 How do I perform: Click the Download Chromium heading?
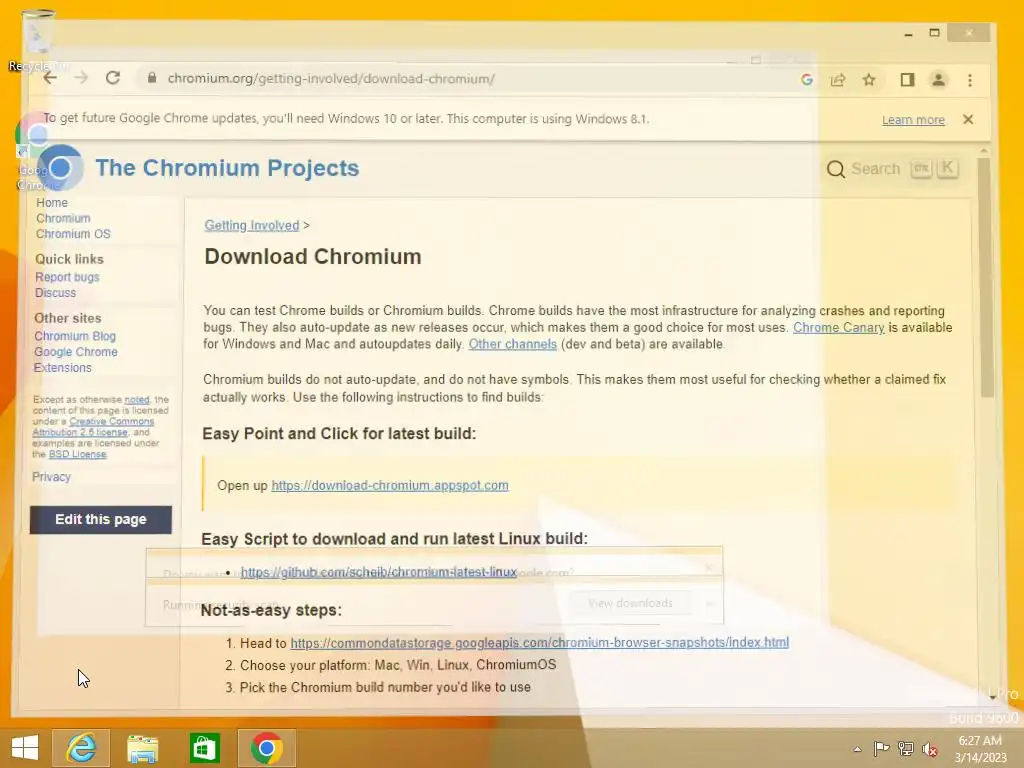click(313, 257)
